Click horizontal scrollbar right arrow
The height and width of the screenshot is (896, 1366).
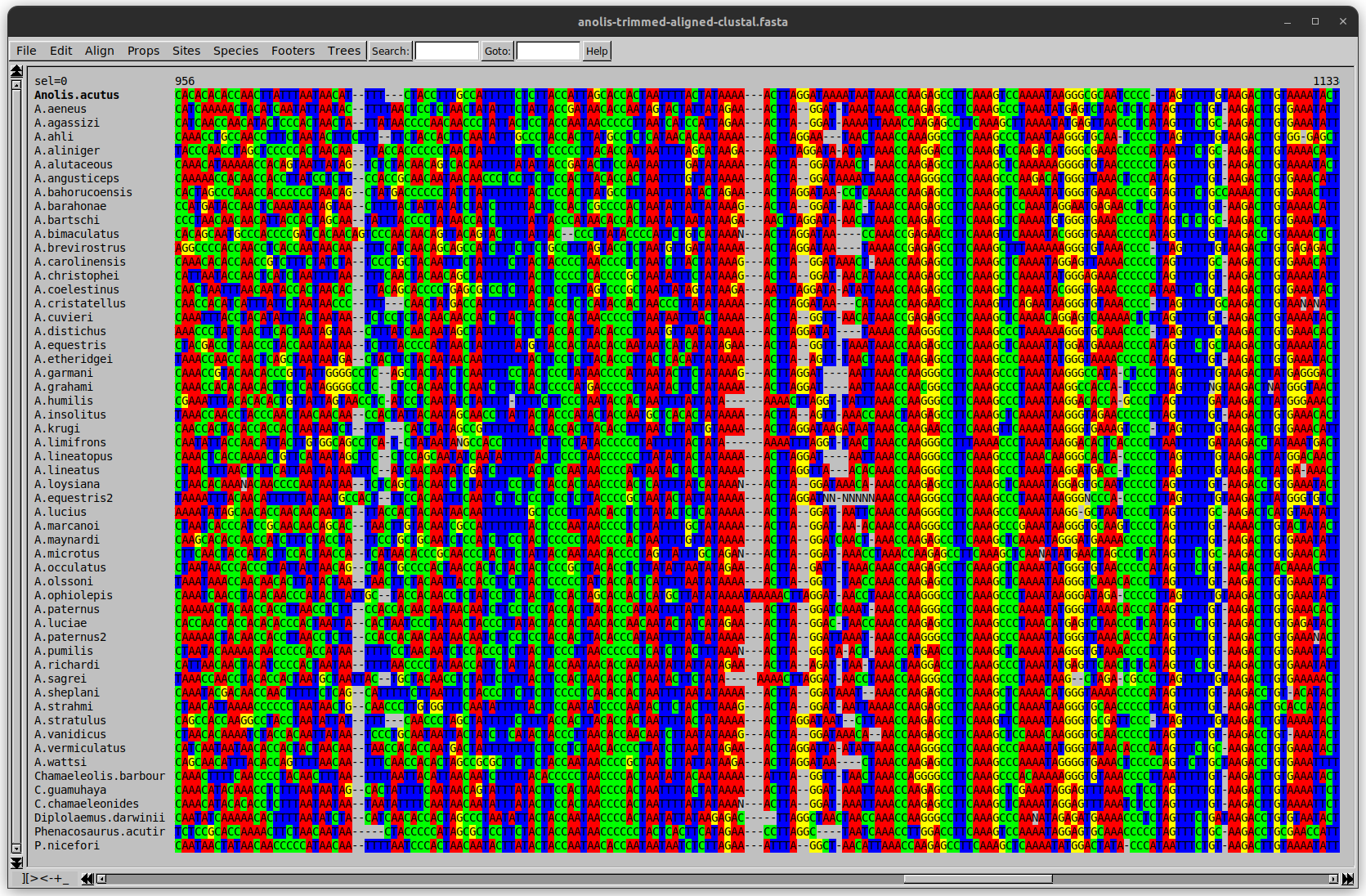tap(1333, 879)
